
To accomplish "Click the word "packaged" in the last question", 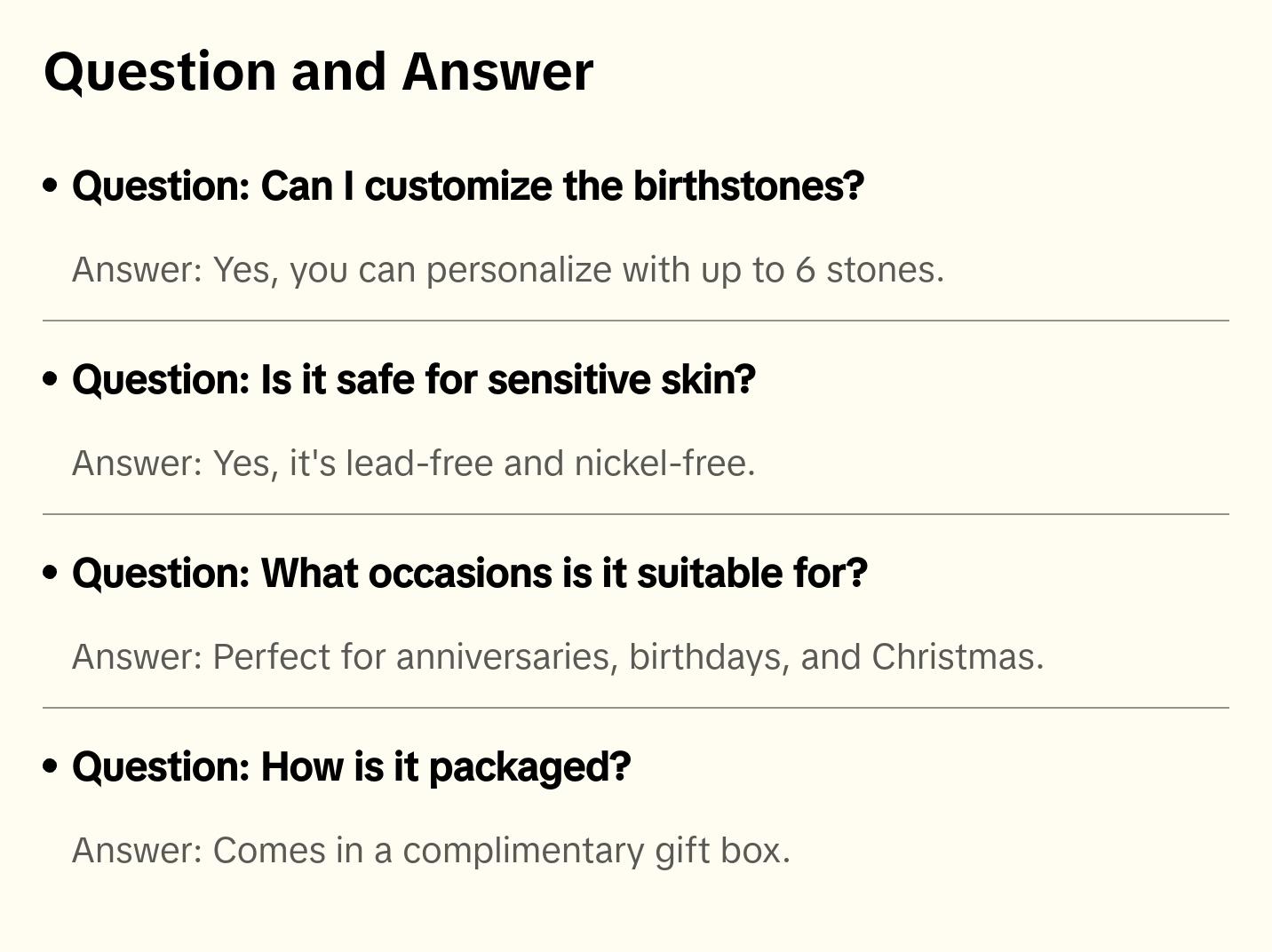I will click(x=529, y=767).
